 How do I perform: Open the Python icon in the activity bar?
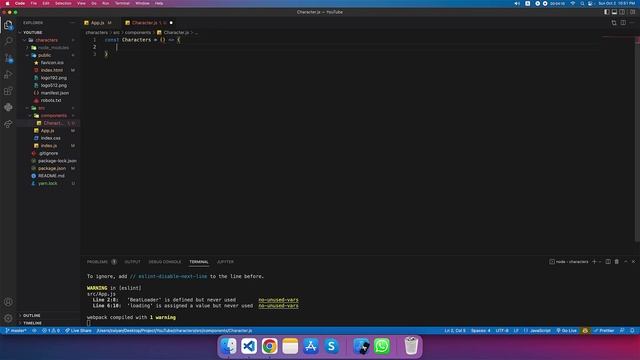point(8,107)
